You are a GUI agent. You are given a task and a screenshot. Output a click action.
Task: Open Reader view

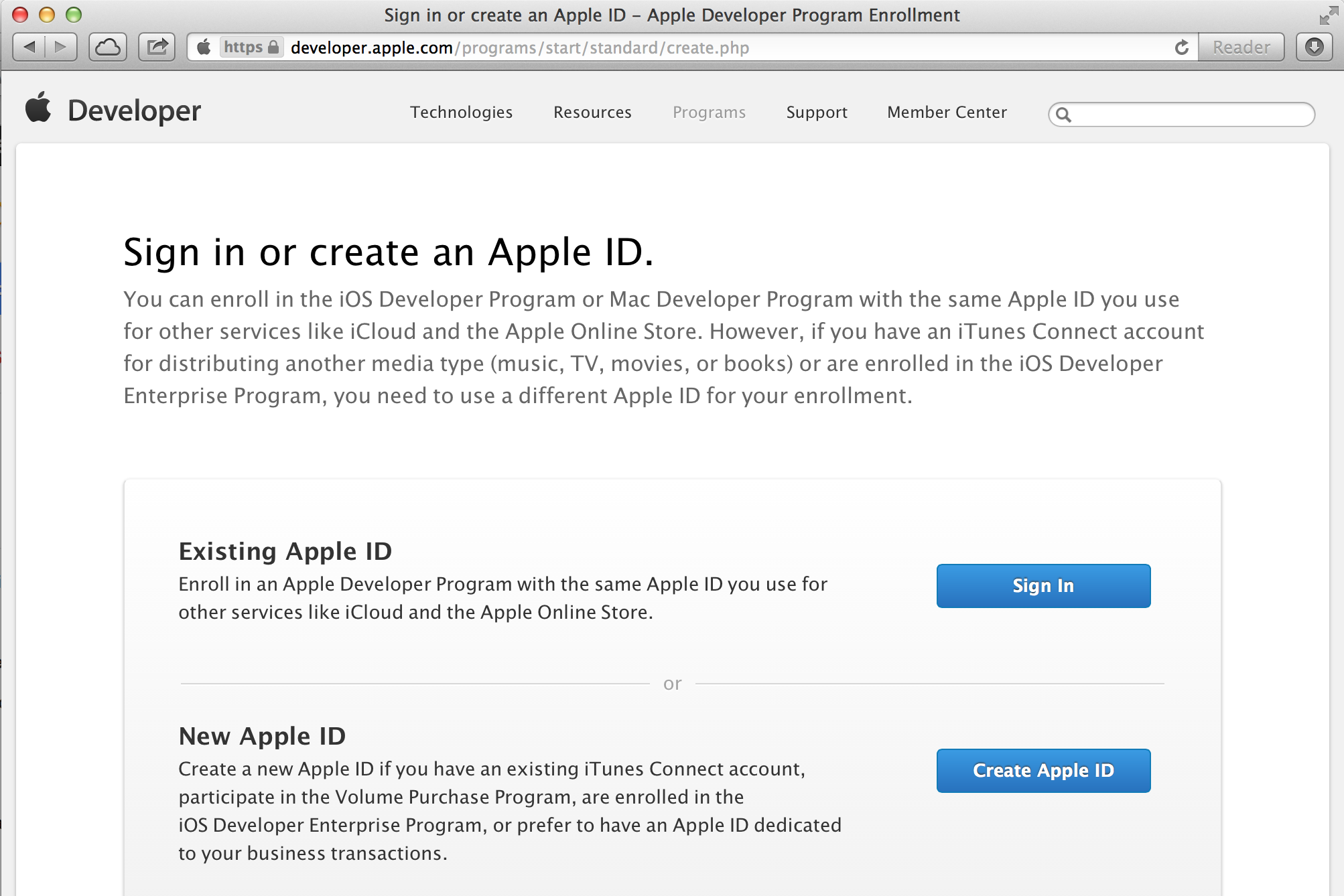click(x=1241, y=48)
